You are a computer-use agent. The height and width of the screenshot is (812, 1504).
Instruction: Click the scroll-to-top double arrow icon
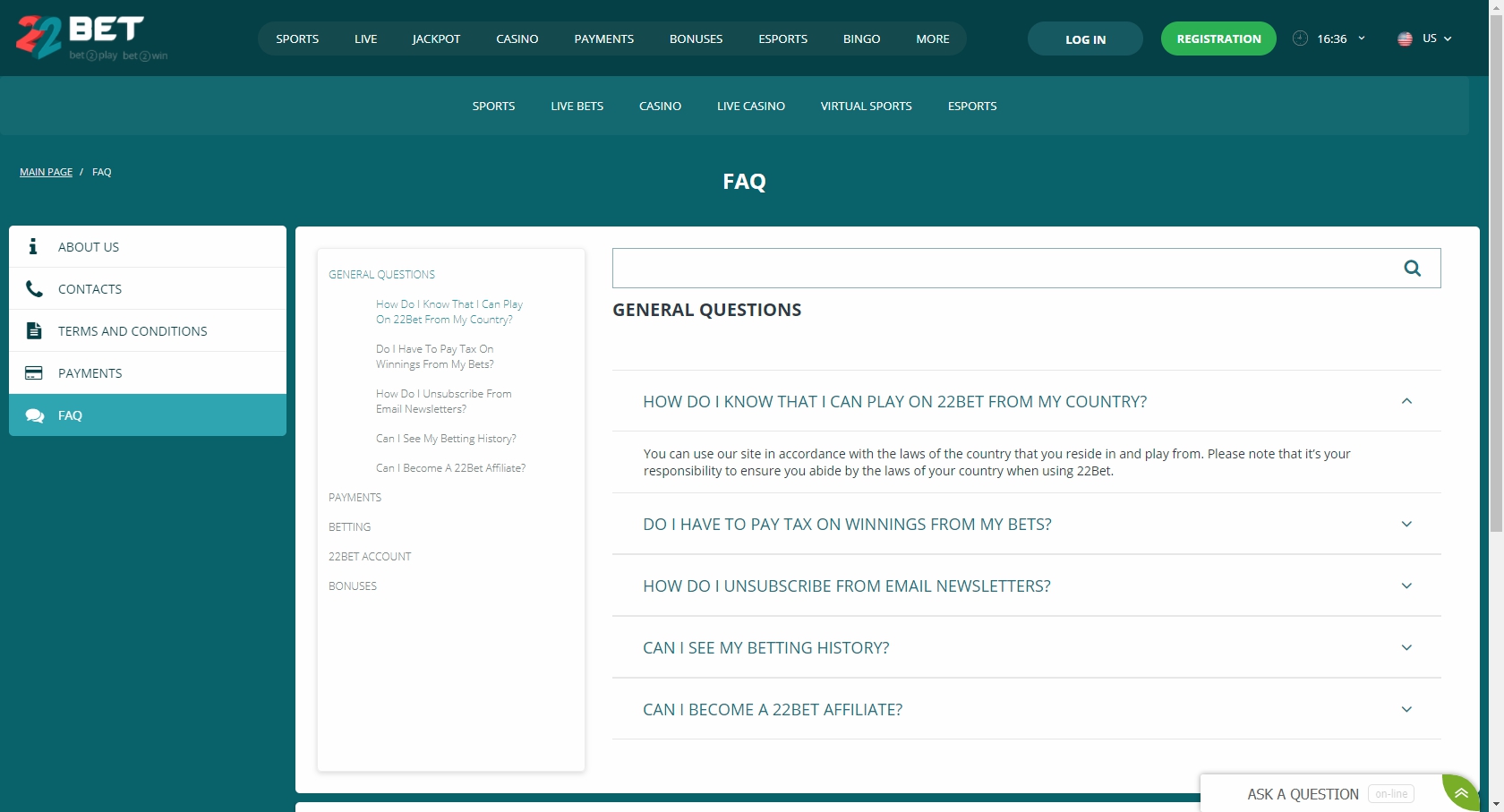pyautogui.click(x=1461, y=793)
